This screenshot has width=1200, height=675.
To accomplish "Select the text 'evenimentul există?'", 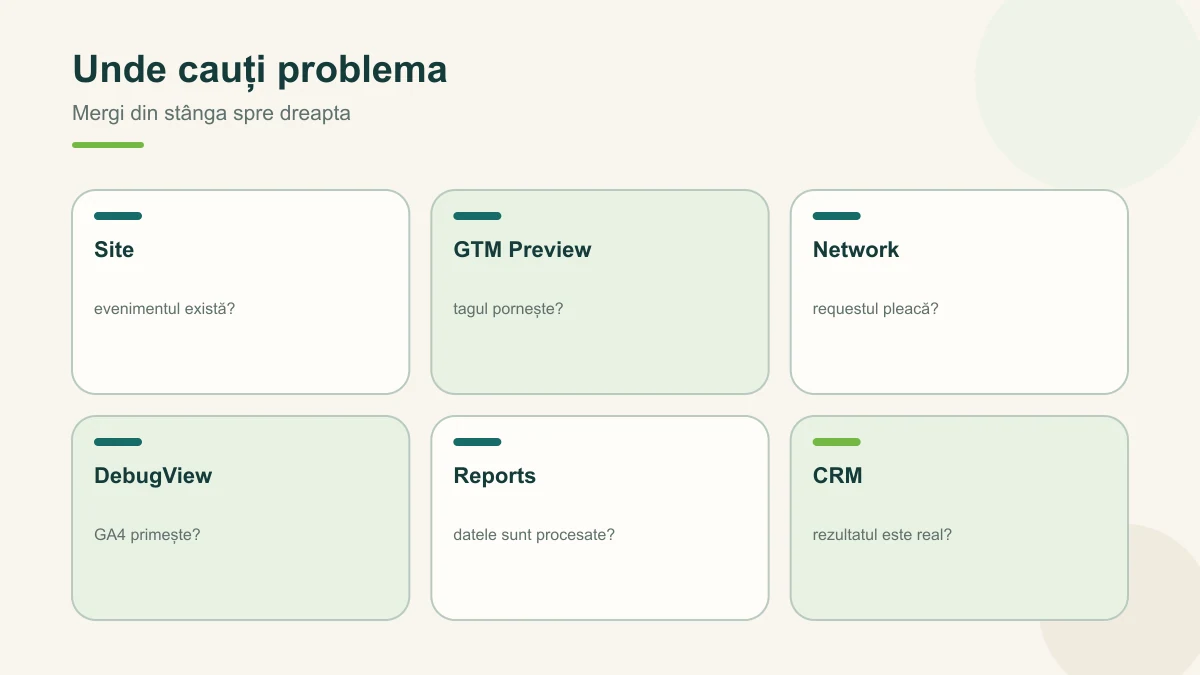I will click(x=165, y=308).
